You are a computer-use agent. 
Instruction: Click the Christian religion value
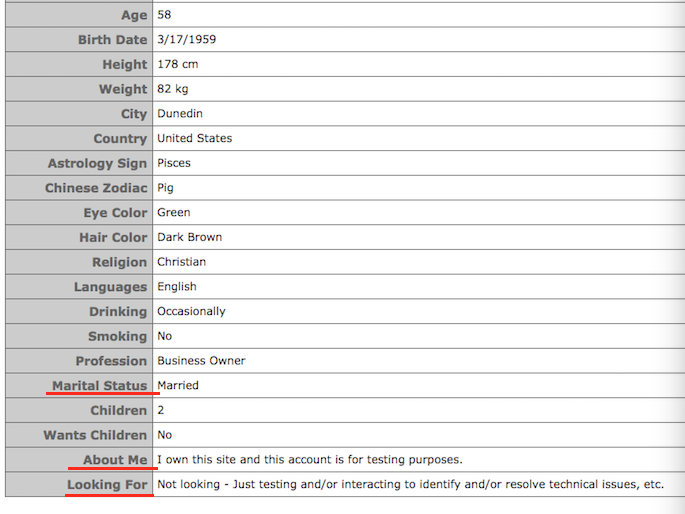tap(182, 262)
